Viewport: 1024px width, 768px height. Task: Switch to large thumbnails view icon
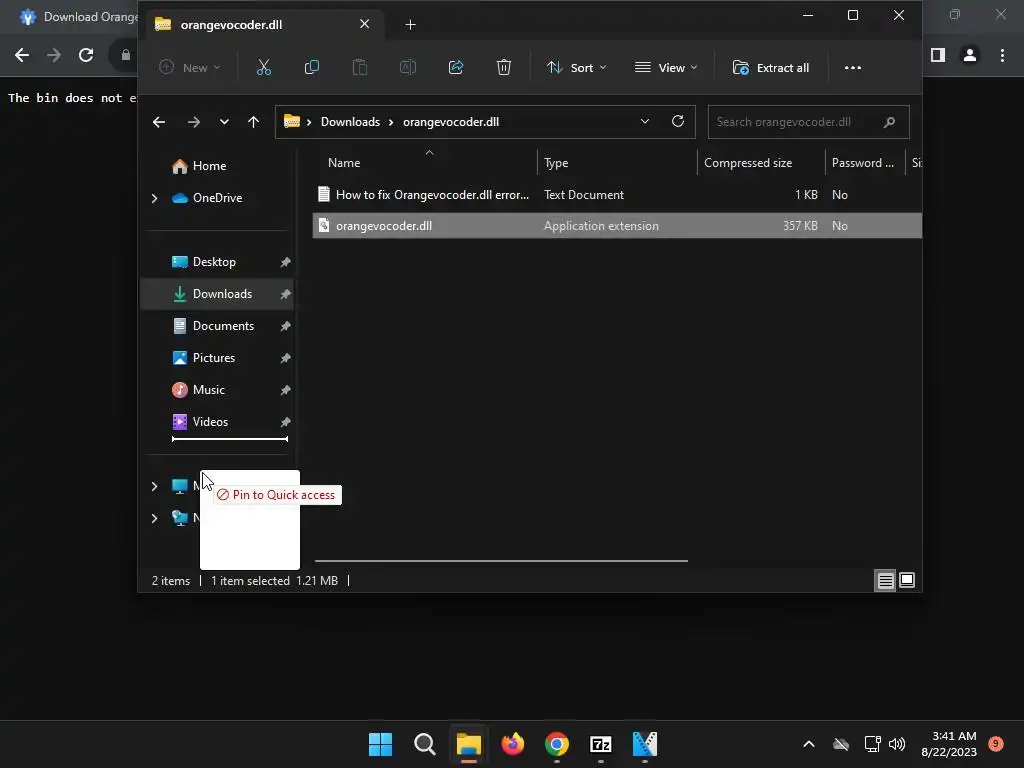point(907,580)
